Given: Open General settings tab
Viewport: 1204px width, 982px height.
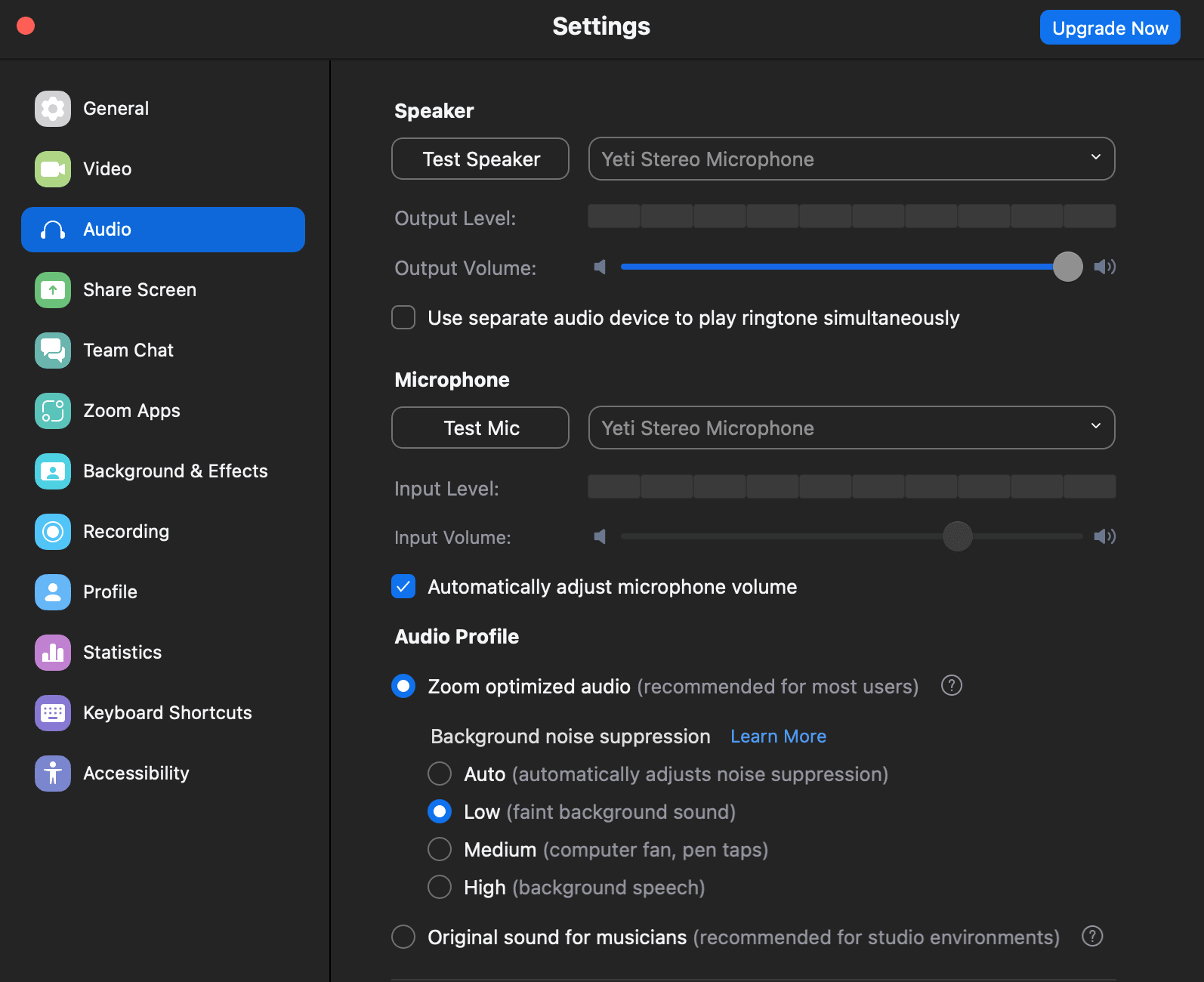Looking at the screenshot, I should [163, 109].
